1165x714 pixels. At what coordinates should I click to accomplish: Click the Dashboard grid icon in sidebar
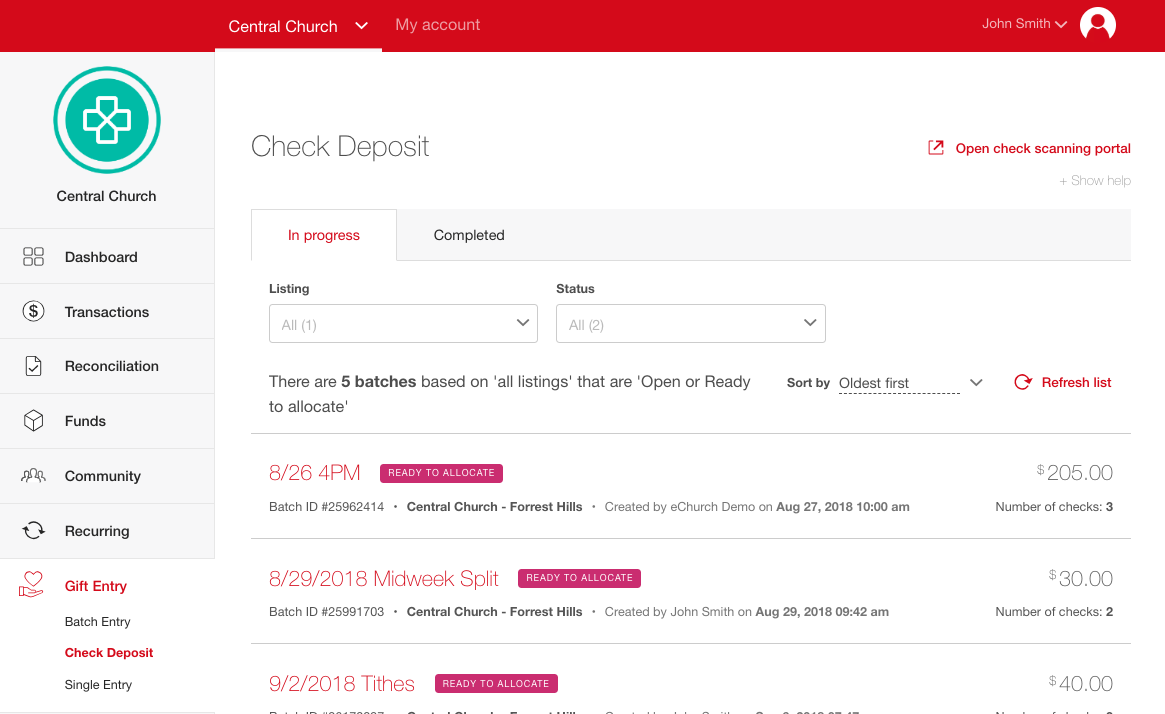(x=33, y=257)
